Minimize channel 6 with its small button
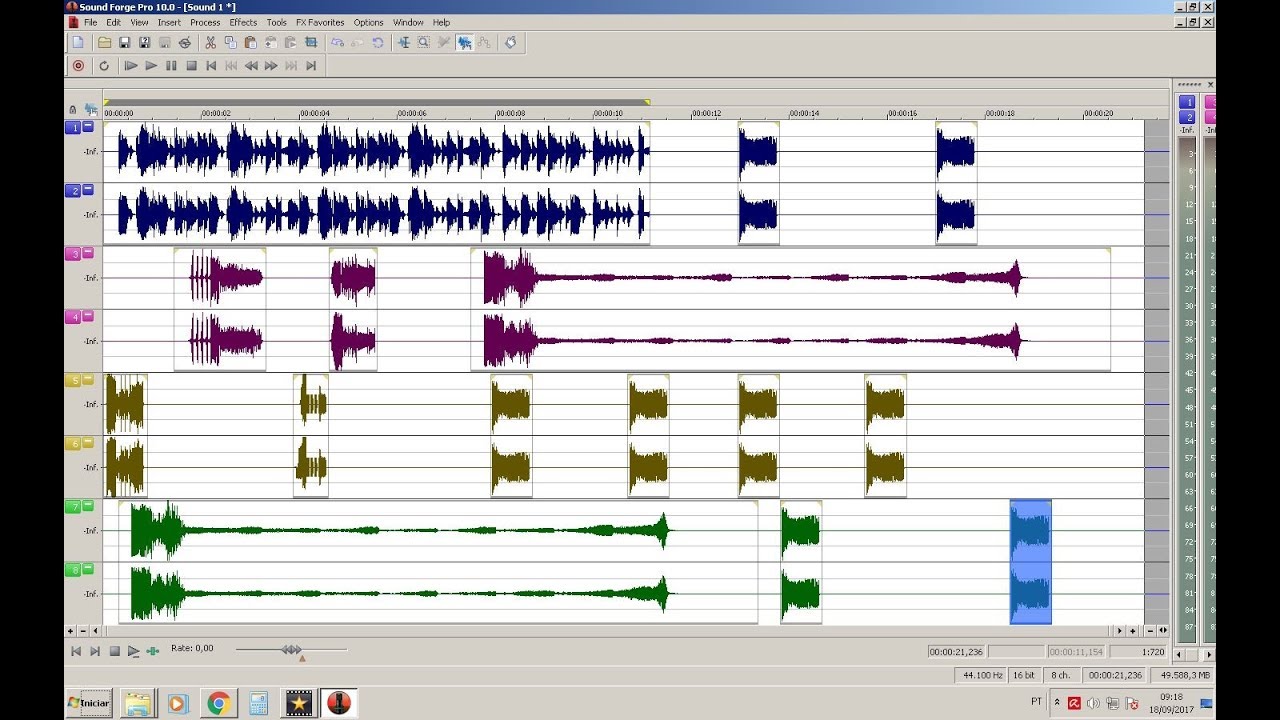The width and height of the screenshot is (1280, 720). (88, 442)
